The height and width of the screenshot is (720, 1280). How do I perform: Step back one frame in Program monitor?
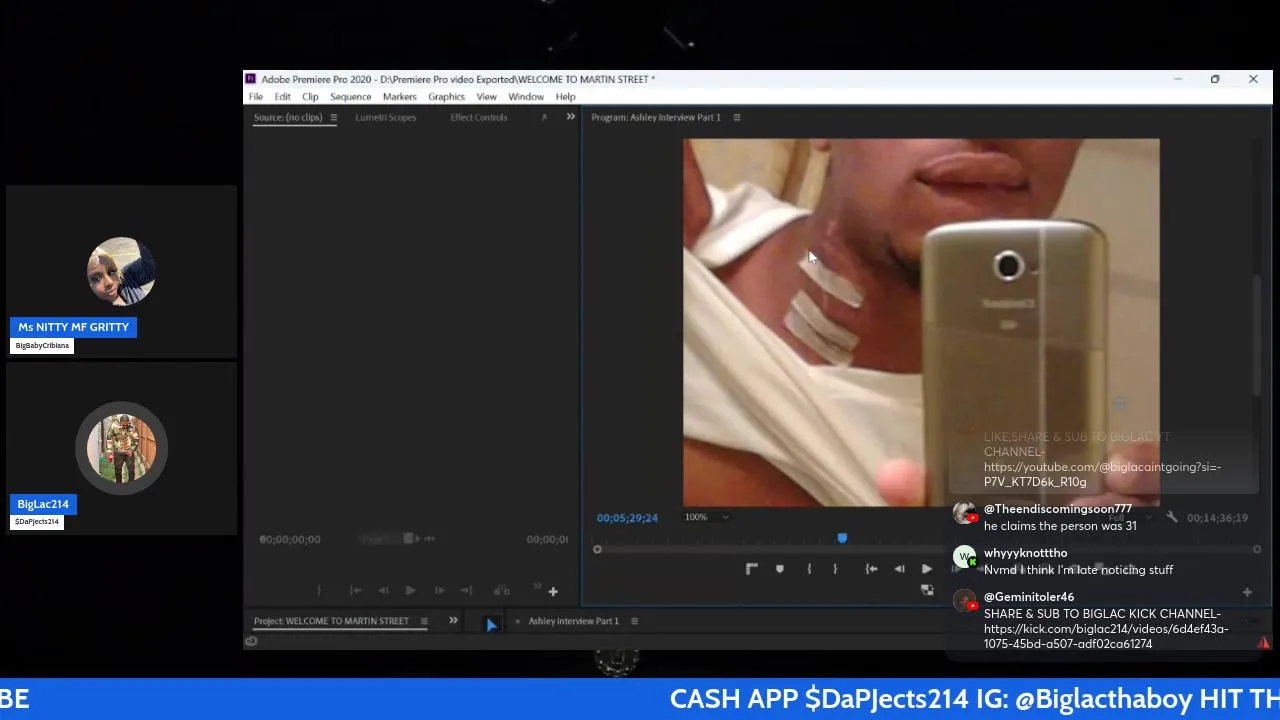(x=899, y=569)
